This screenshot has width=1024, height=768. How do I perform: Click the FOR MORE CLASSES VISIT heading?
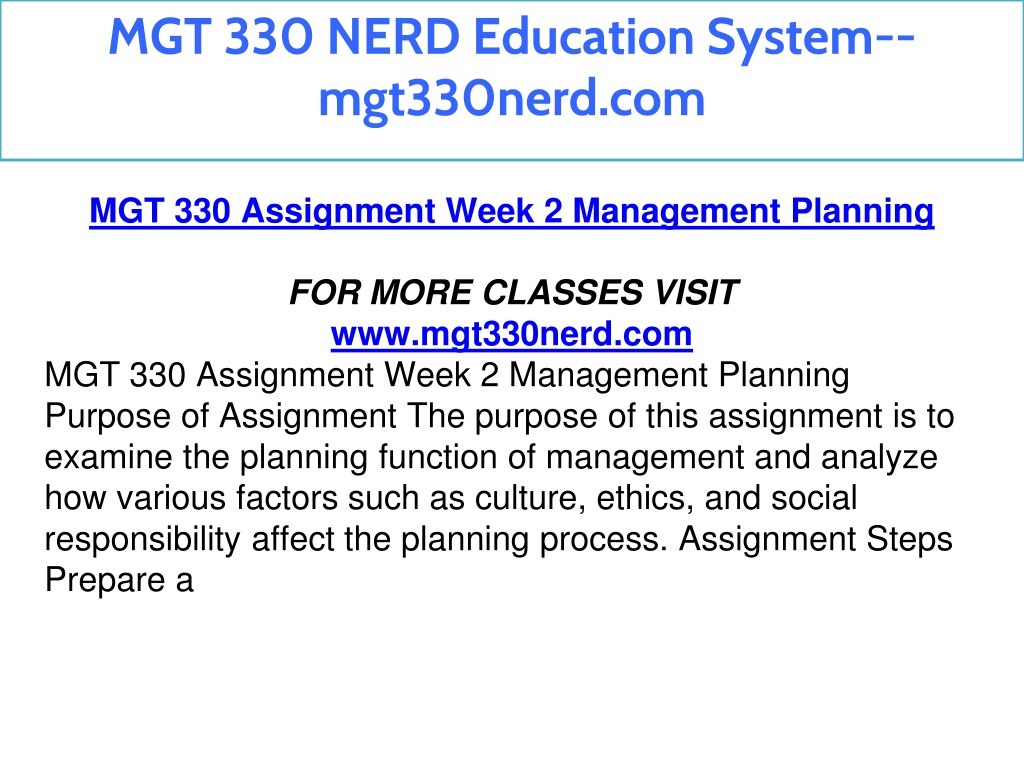tap(513, 292)
